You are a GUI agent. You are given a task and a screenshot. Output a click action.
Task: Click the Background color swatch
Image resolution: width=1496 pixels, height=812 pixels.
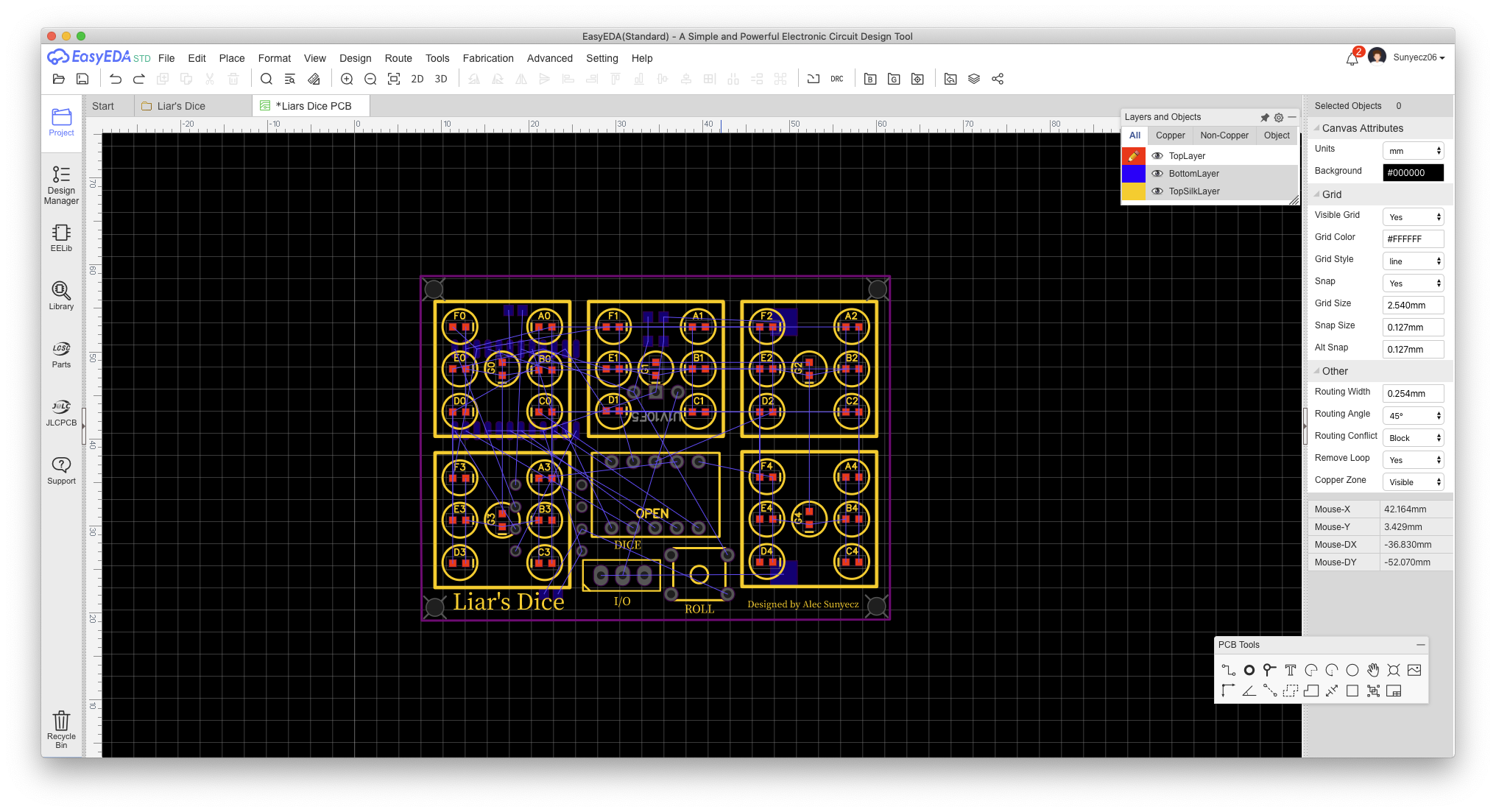1413,173
